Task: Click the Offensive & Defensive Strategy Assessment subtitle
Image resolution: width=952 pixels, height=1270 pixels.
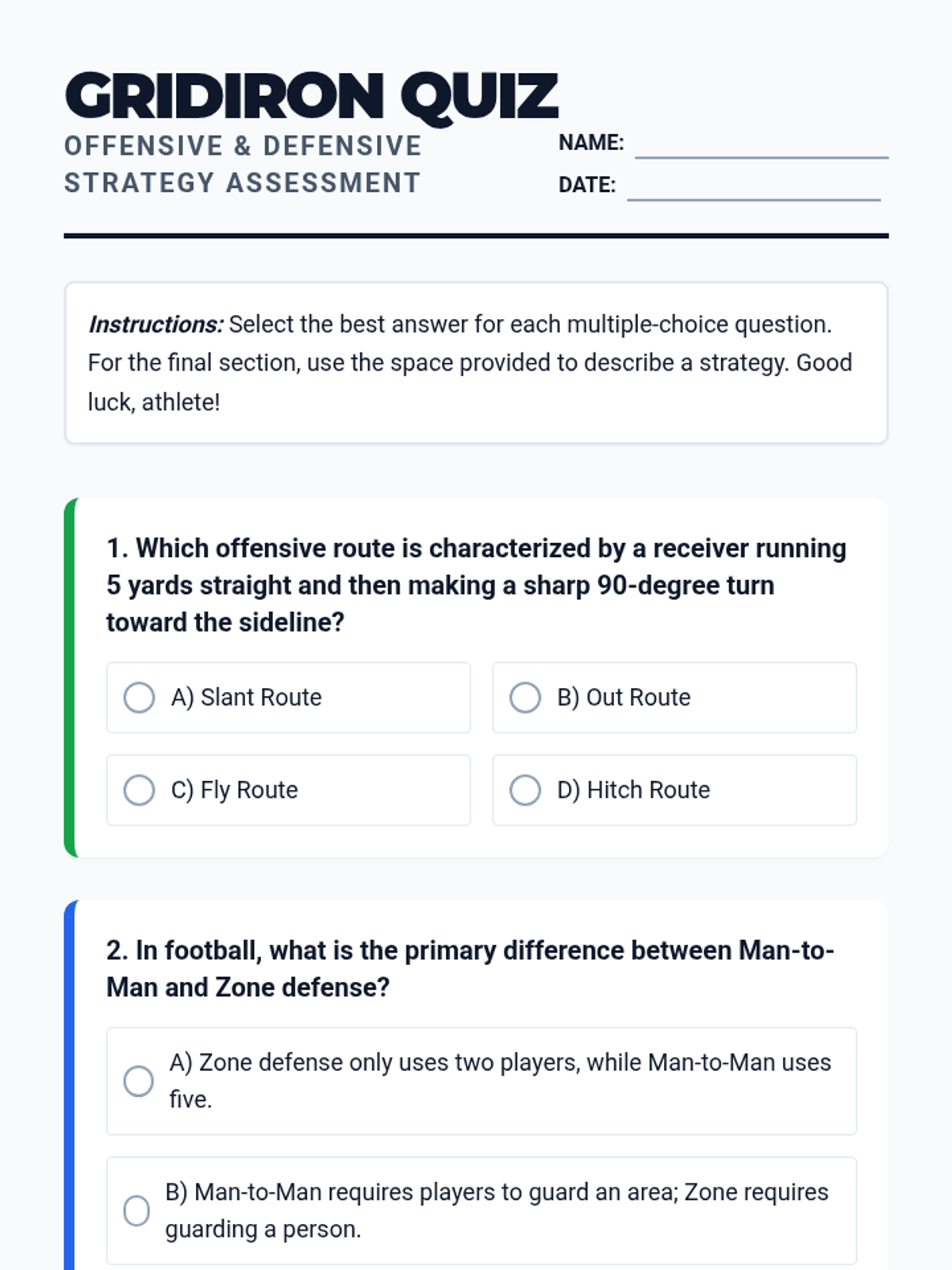Action: [242, 164]
